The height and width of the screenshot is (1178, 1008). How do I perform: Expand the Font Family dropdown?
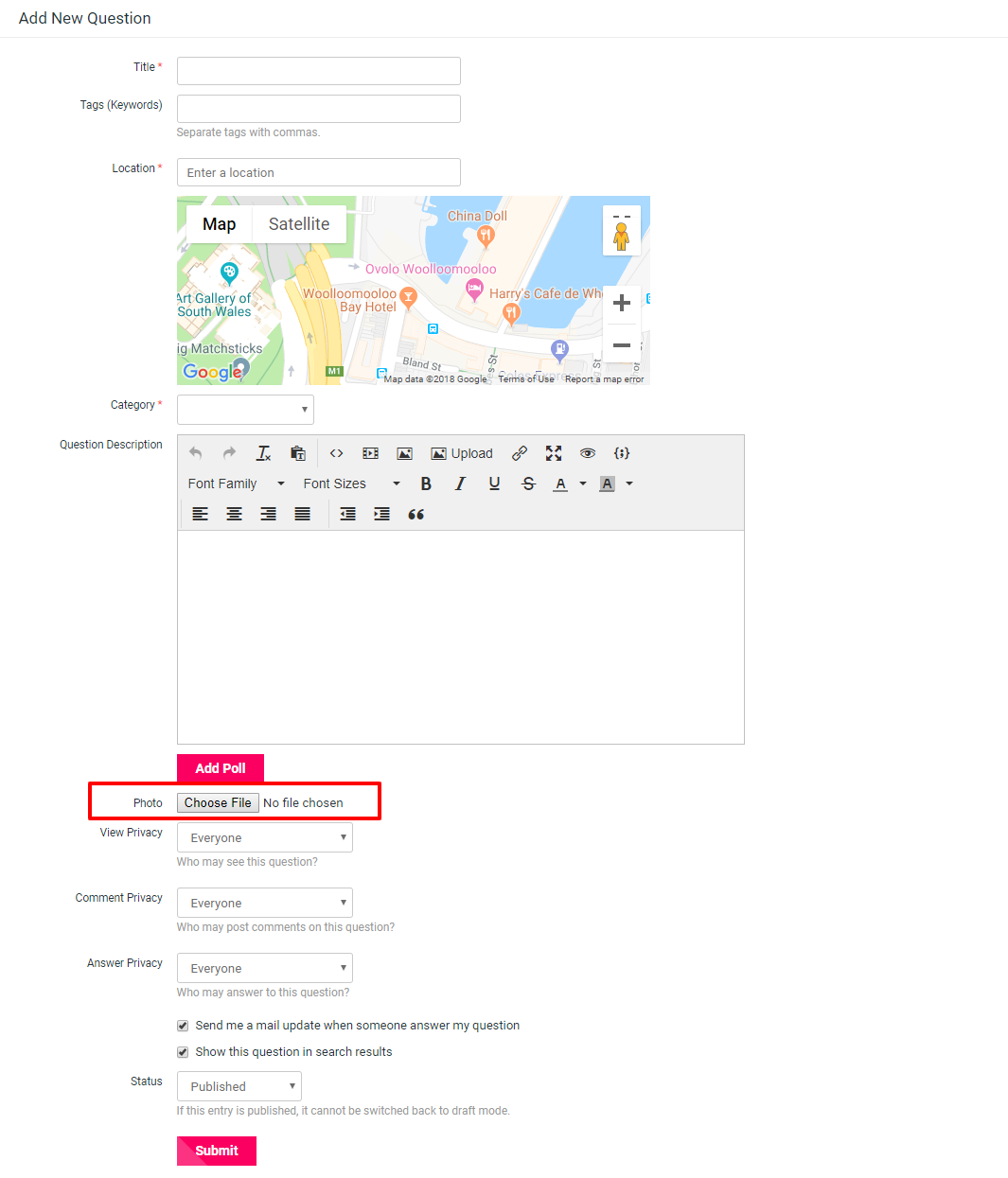[x=236, y=484]
